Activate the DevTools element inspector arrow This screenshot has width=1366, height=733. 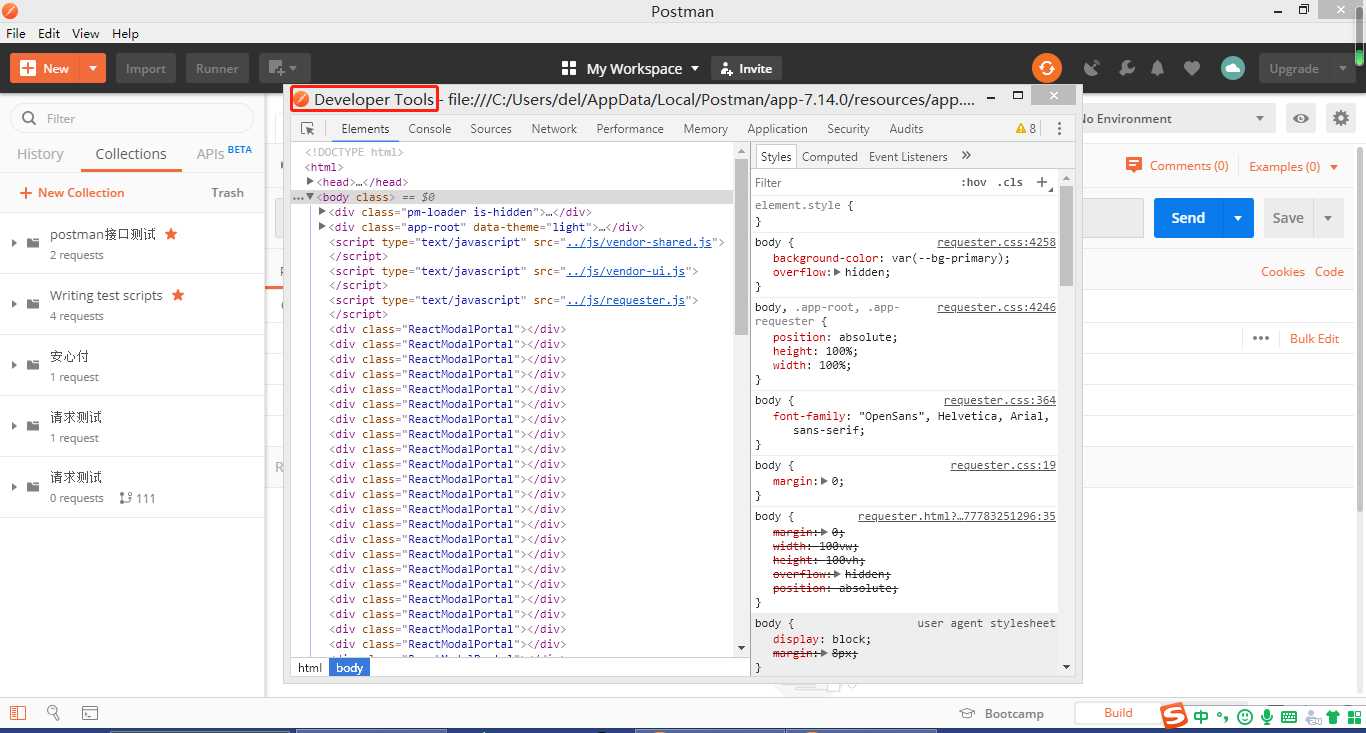(x=308, y=129)
